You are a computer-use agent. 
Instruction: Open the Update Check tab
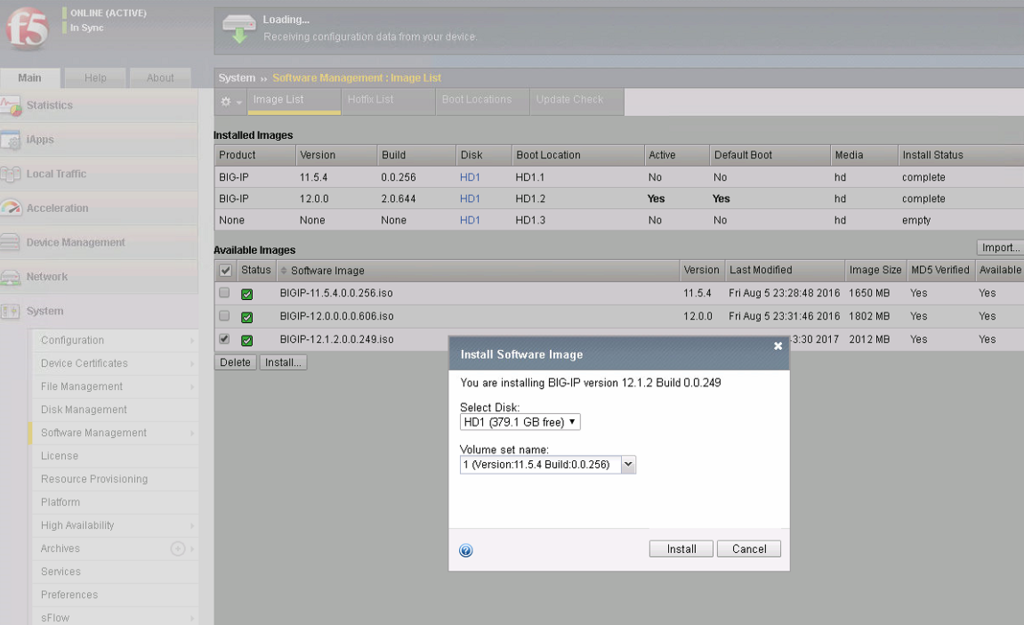click(577, 101)
